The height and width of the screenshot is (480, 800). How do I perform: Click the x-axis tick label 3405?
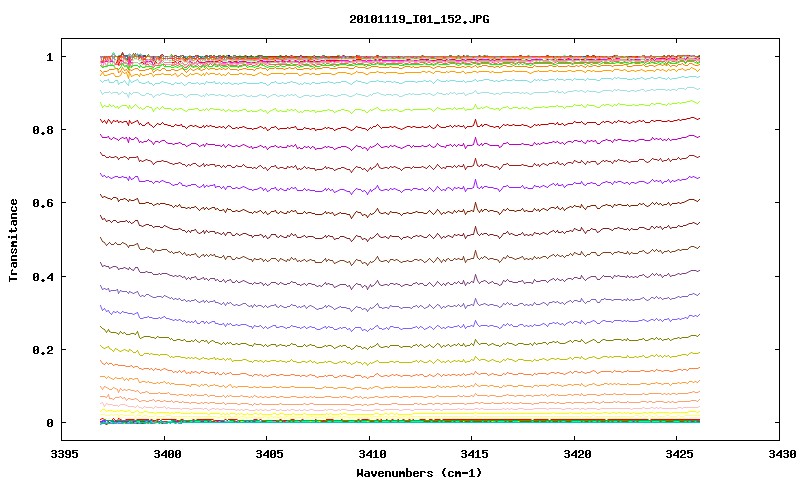(269, 454)
